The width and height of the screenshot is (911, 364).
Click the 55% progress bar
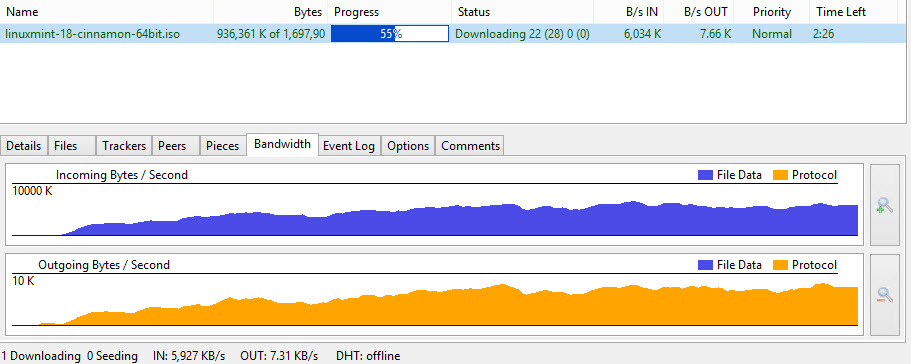coord(390,34)
